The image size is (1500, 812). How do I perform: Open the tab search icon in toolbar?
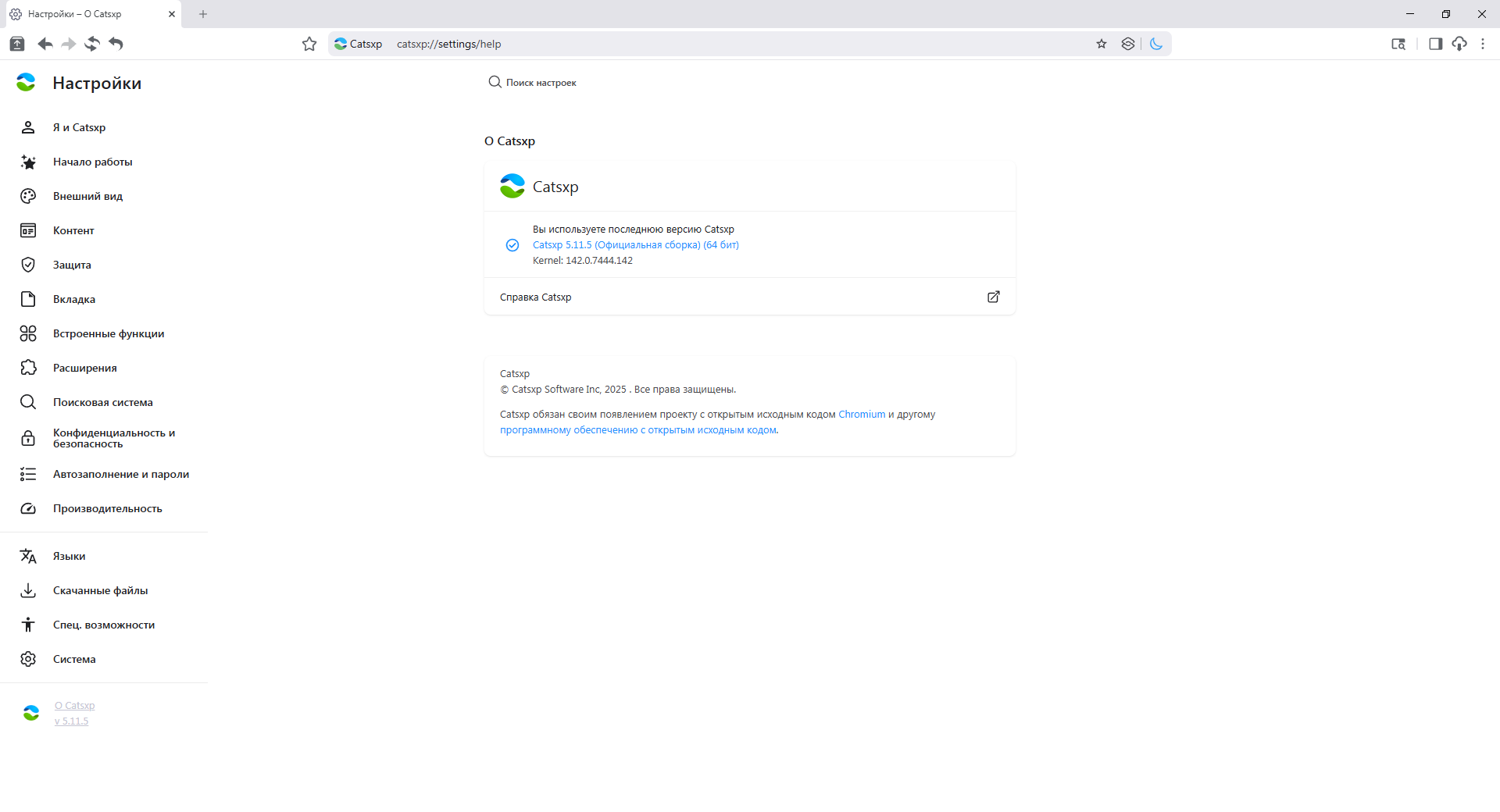(1398, 44)
